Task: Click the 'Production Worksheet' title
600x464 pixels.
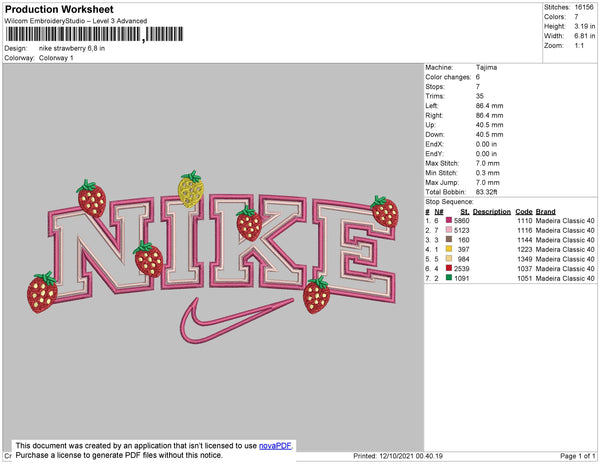Action: click(x=59, y=9)
